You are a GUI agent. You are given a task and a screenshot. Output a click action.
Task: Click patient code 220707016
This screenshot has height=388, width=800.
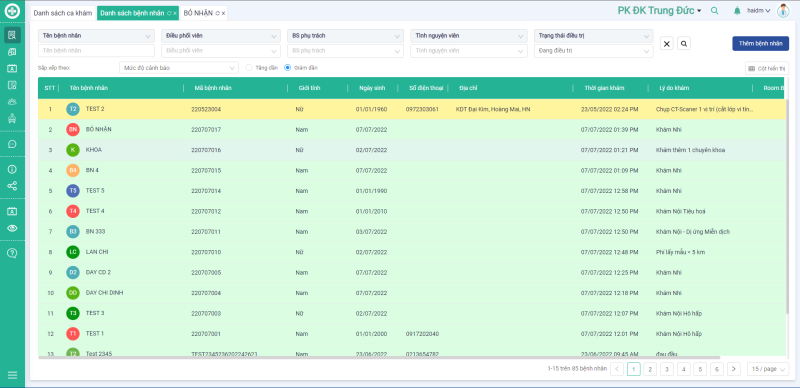pos(206,150)
